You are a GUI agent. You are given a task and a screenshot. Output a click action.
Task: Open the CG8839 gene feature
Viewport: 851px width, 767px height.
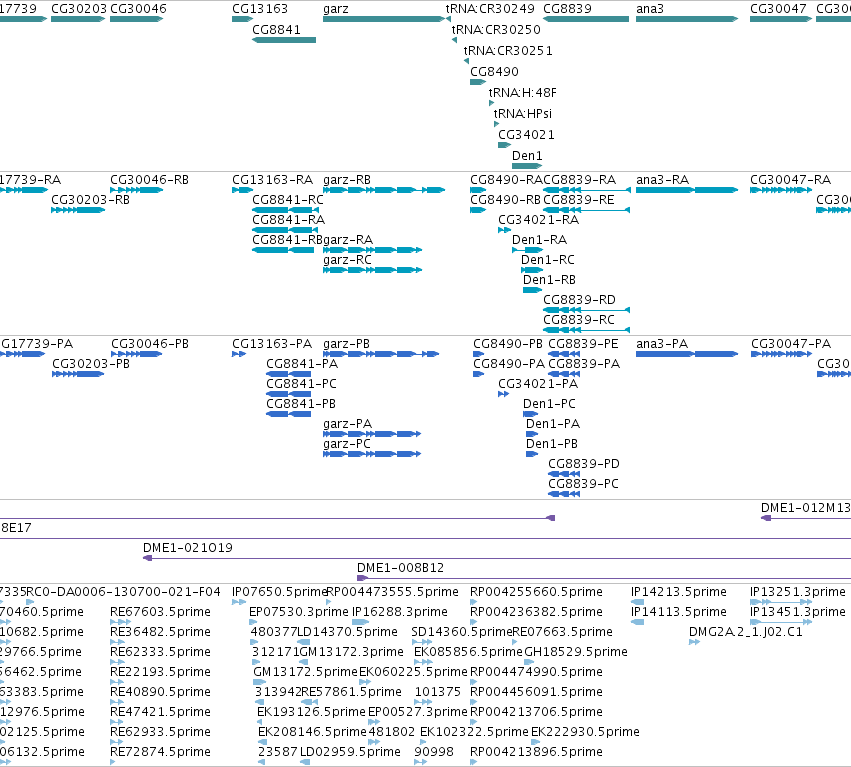point(586,19)
